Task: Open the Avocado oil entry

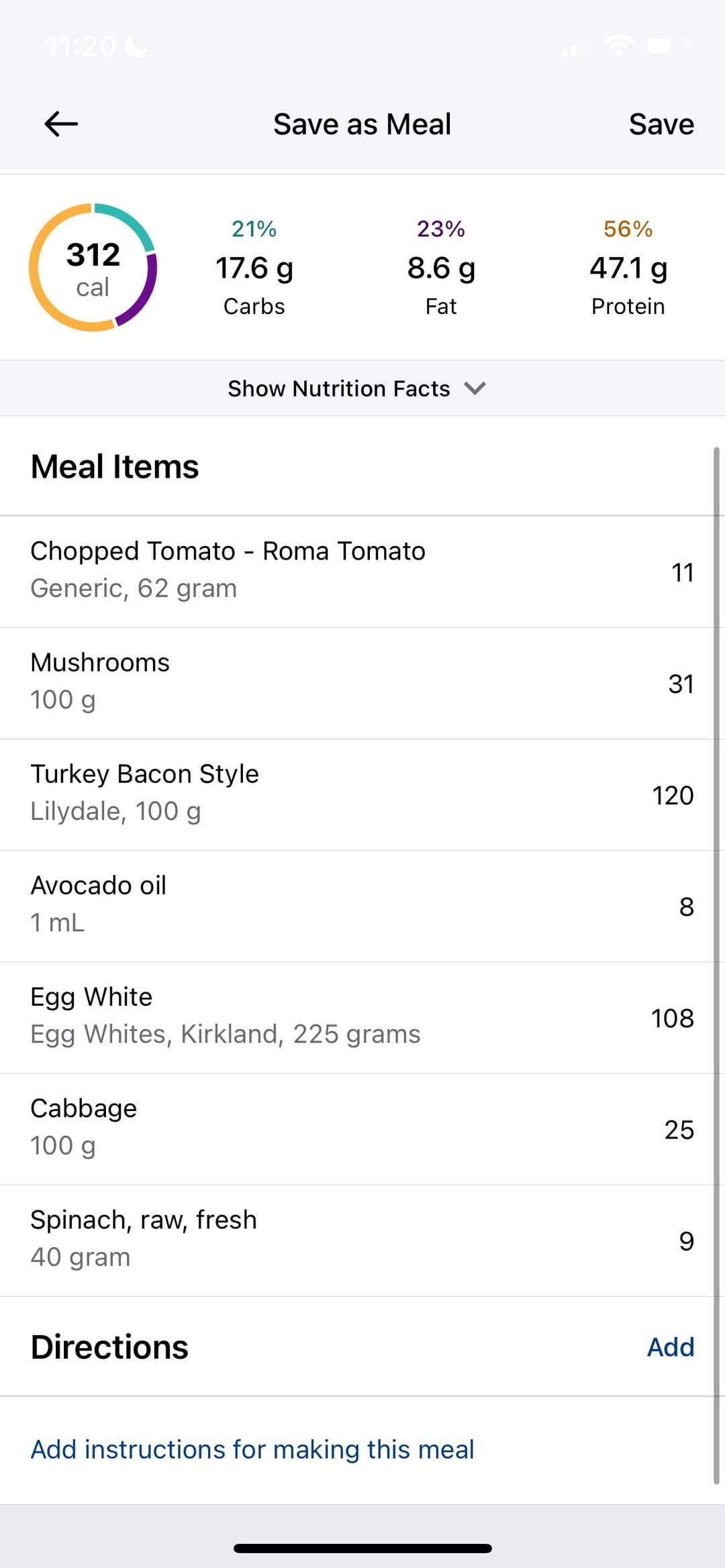Action: [356, 904]
